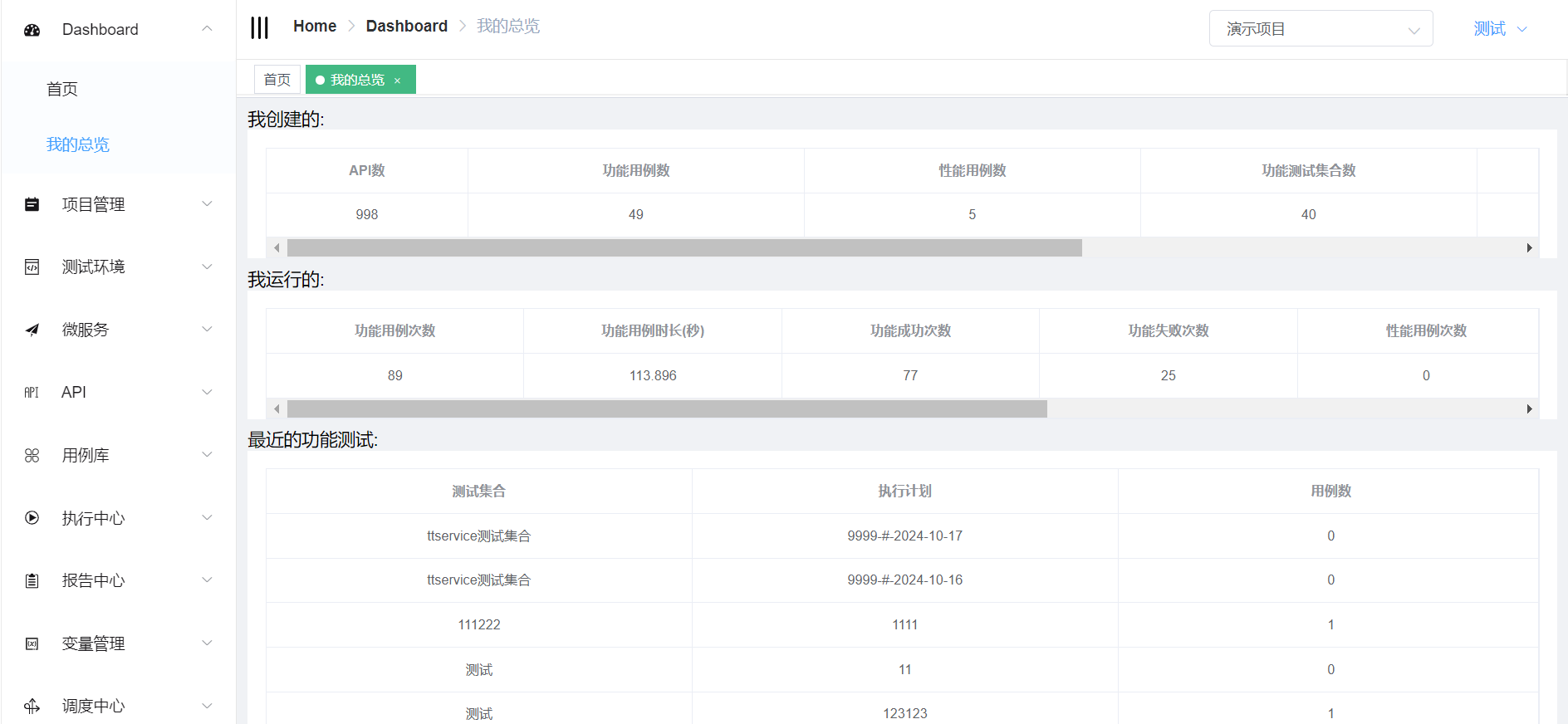This screenshot has width=1568, height=724.
Task: Click the Dashboard gauge icon in sidebar
Action: tap(32, 30)
